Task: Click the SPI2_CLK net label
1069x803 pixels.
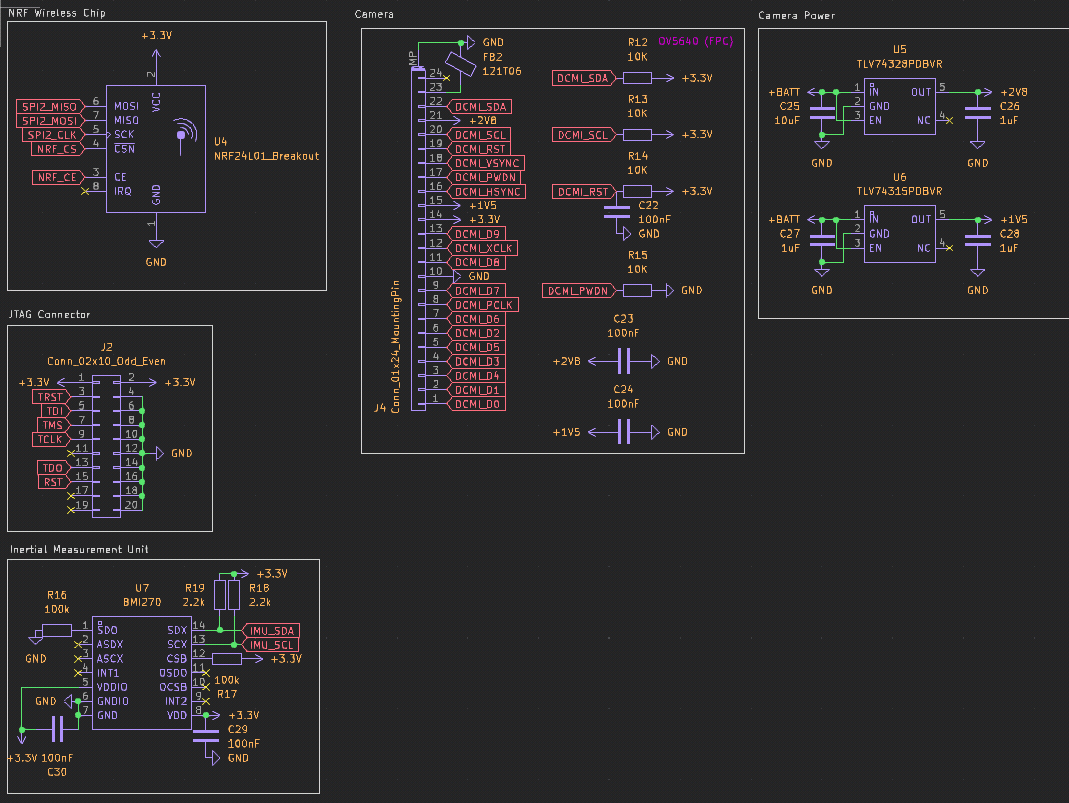Action: point(53,134)
